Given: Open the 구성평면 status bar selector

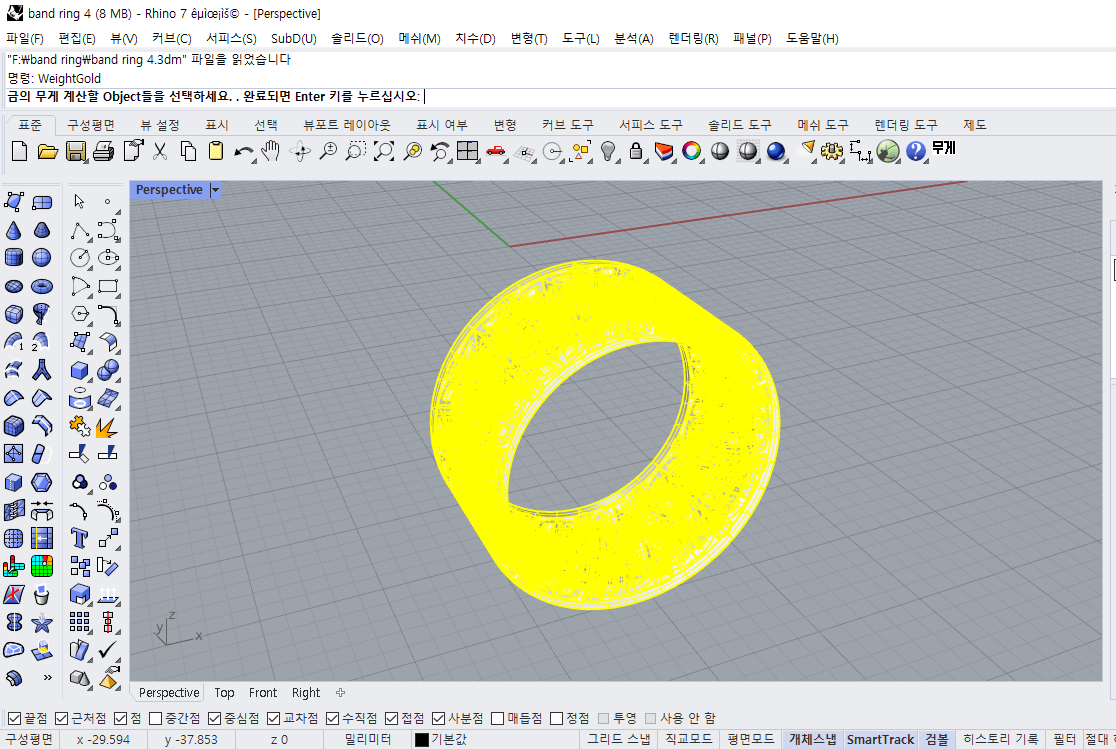Looking at the screenshot, I should pos(29,740).
